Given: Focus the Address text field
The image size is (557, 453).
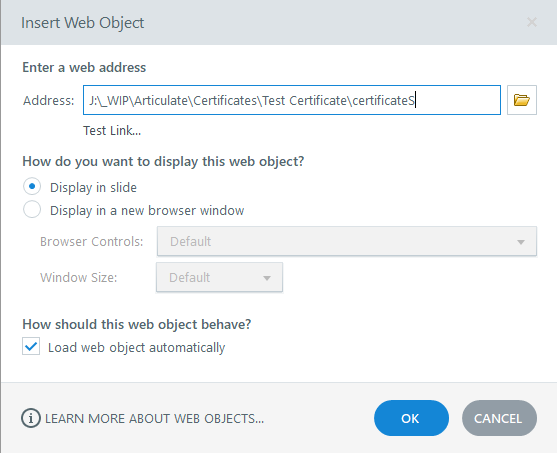Looking at the screenshot, I should (x=292, y=100).
